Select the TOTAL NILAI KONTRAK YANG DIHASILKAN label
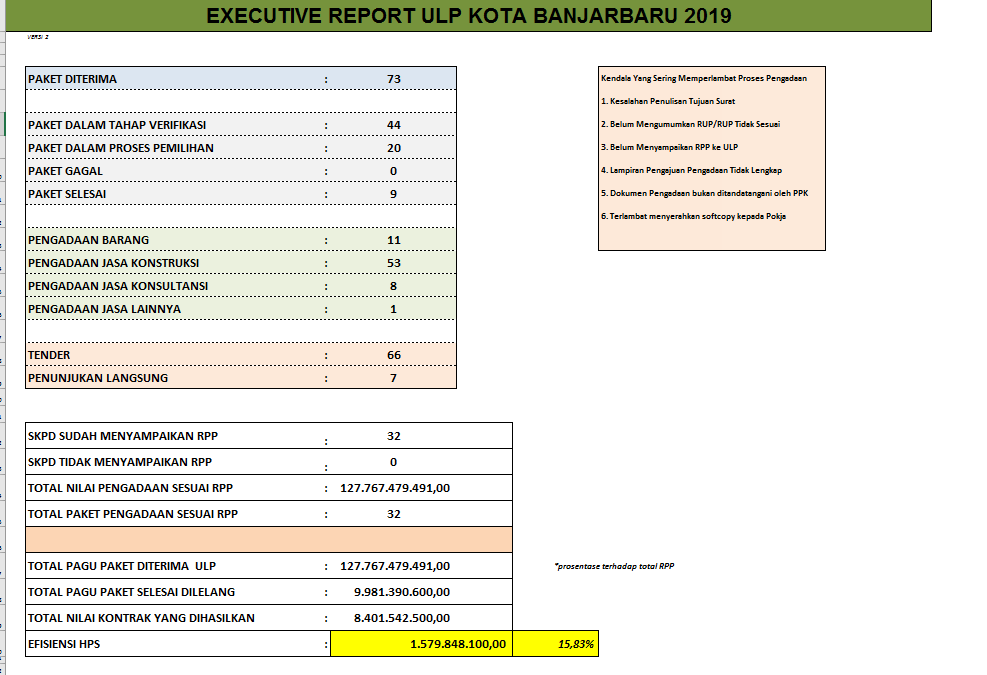Screen dimensions: 987x675 tap(141, 618)
